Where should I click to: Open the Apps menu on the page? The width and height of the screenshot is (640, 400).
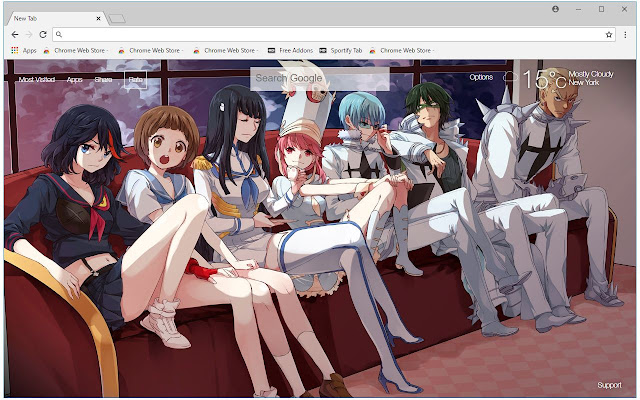74,80
